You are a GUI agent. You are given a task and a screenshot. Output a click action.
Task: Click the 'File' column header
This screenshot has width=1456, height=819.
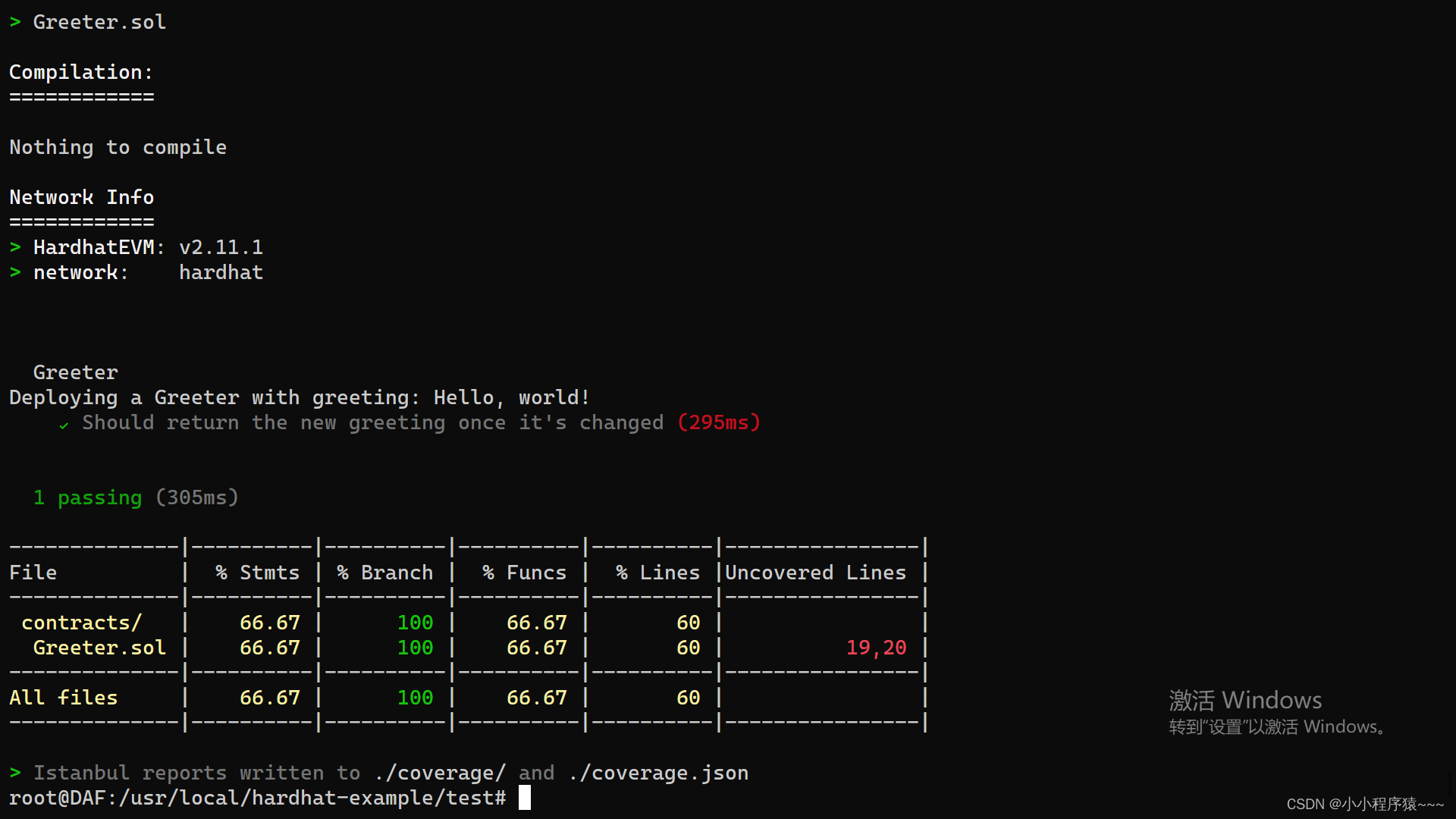click(x=33, y=573)
